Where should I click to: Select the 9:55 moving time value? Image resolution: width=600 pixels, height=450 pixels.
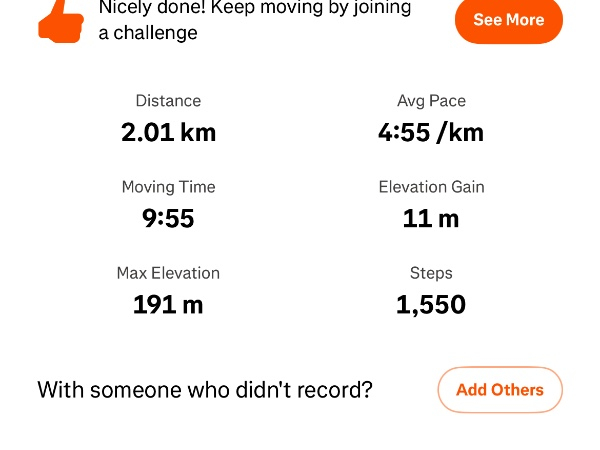(x=168, y=218)
